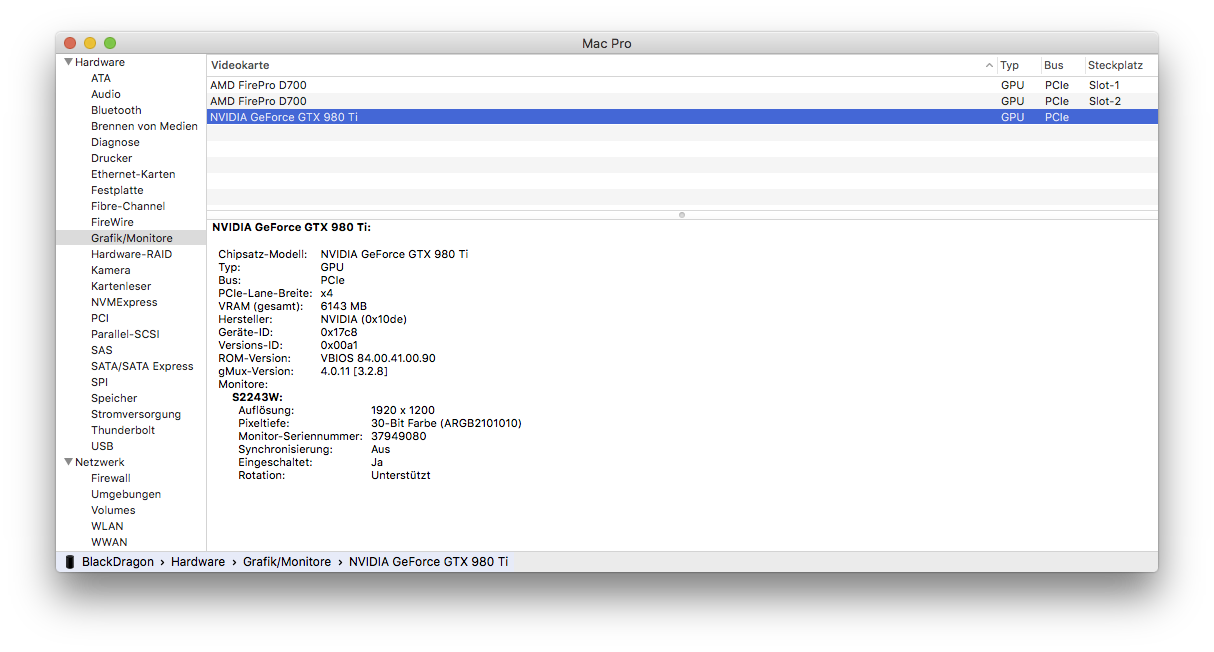Click the monitor serial number 37949080
This screenshot has height=652, width=1214.
[399, 436]
